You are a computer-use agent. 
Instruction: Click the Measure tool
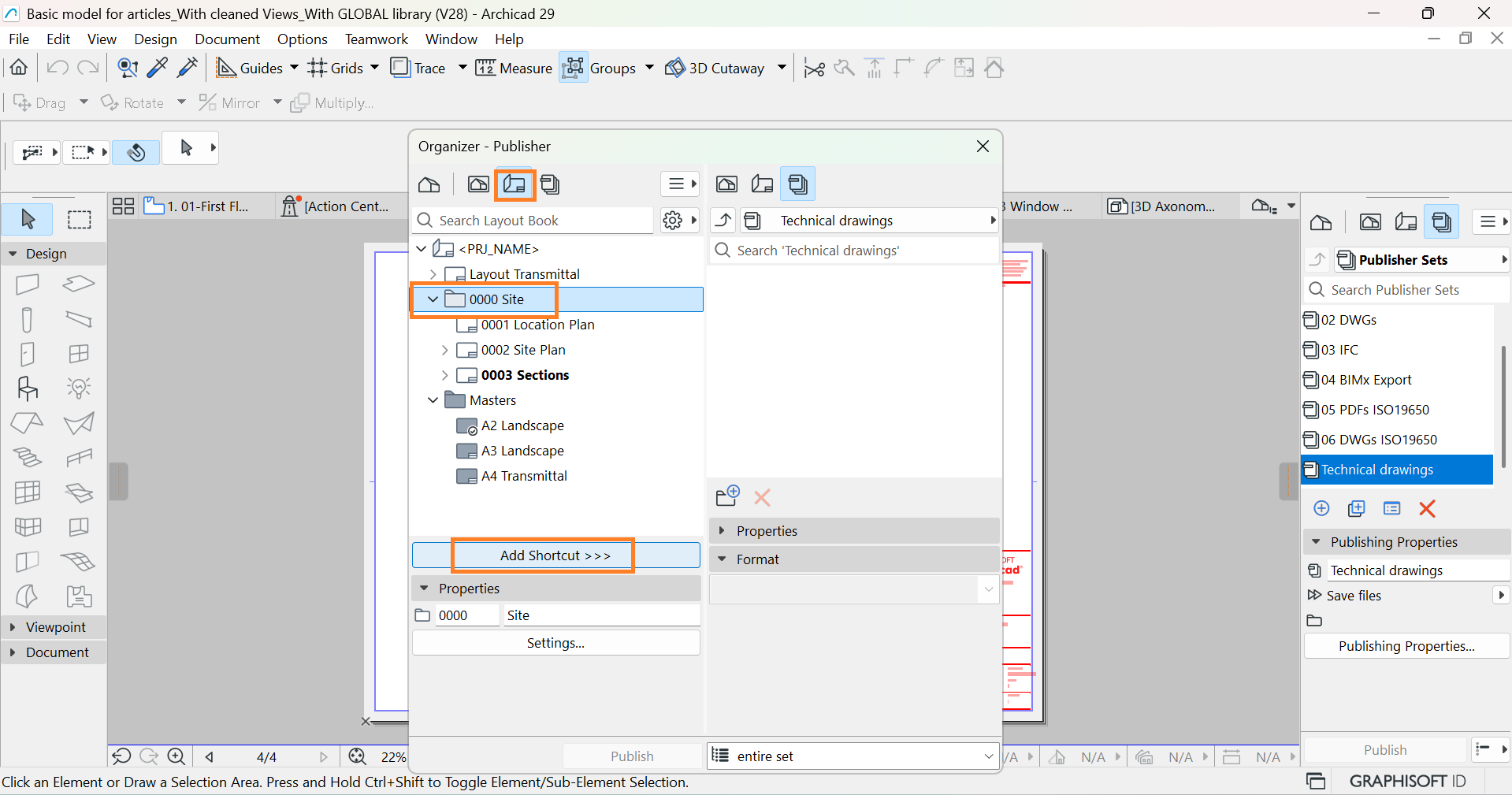point(514,68)
